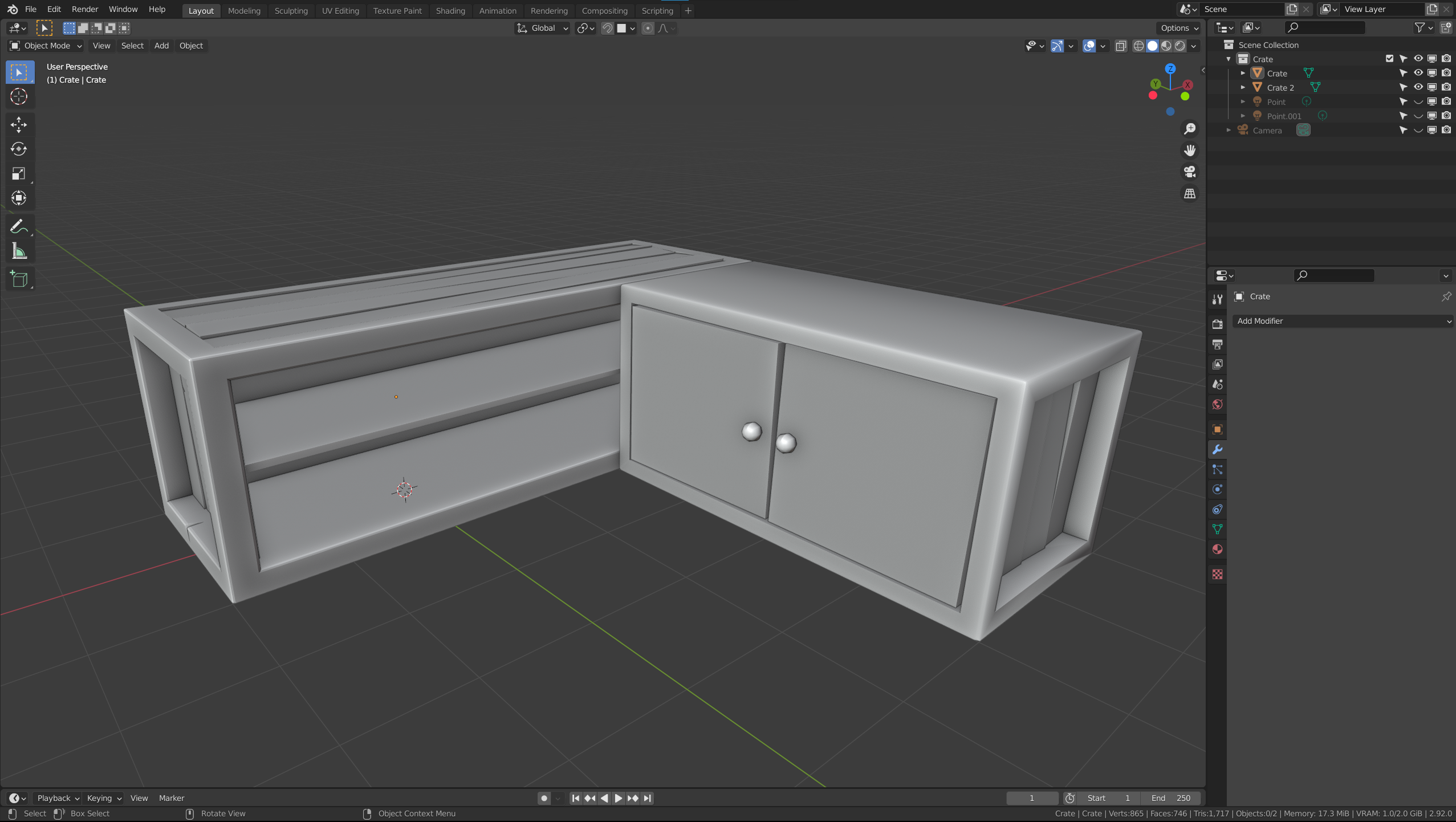Activate the Annotate tool

[19, 227]
